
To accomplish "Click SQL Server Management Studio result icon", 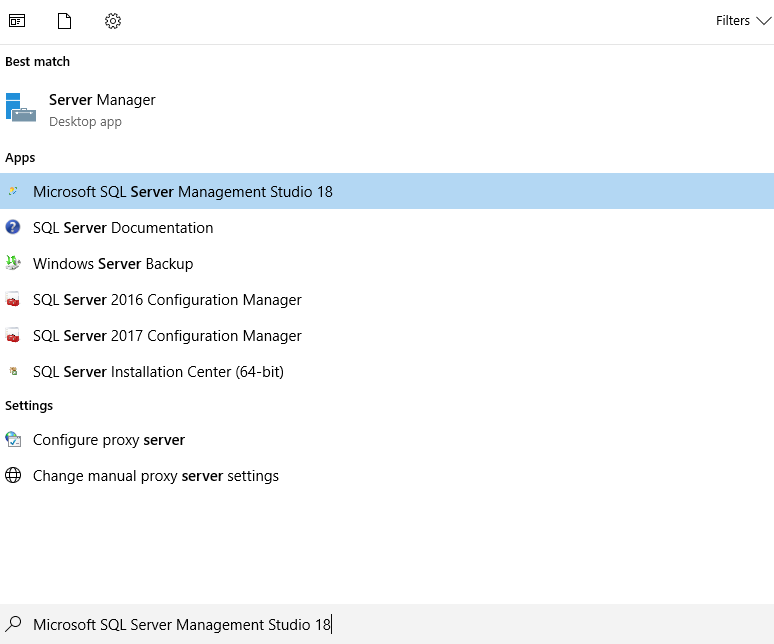I will [x=13, y=191].
